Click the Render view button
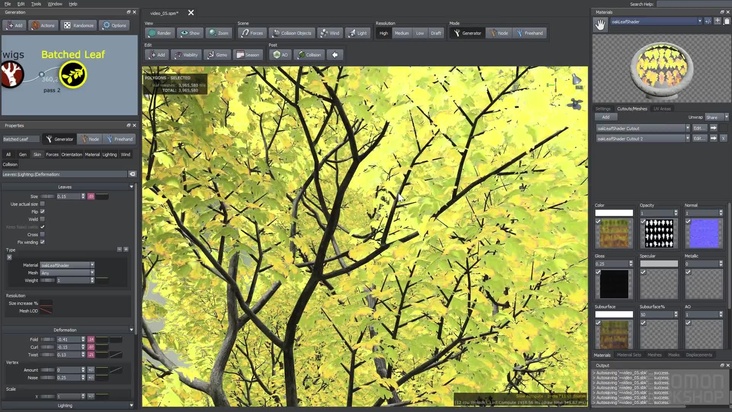The height and width of the screenshot is (412, 732). point(160,33)
